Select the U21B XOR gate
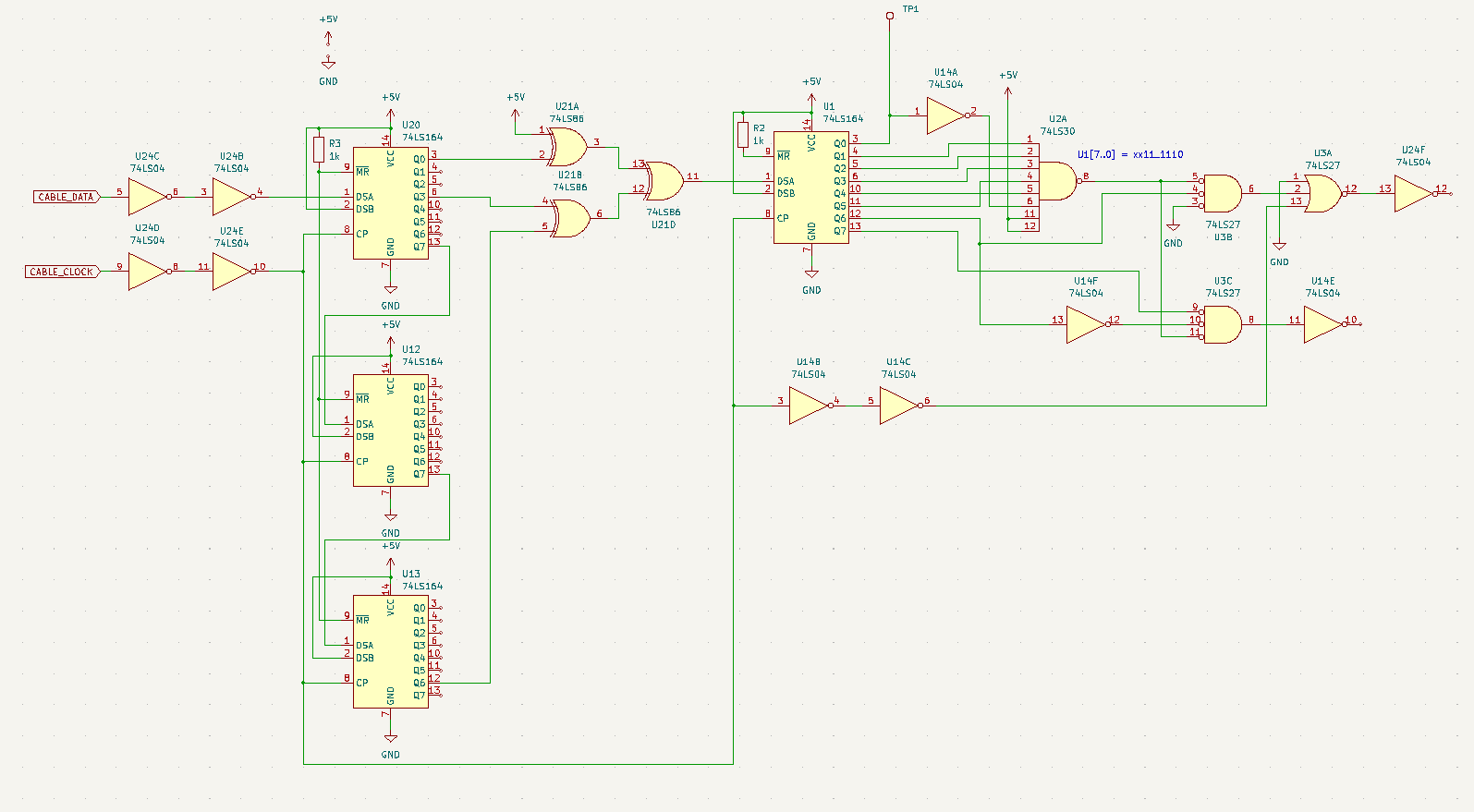The width and height of the screenshot is (1474, 812). click(x=569, y=219)
